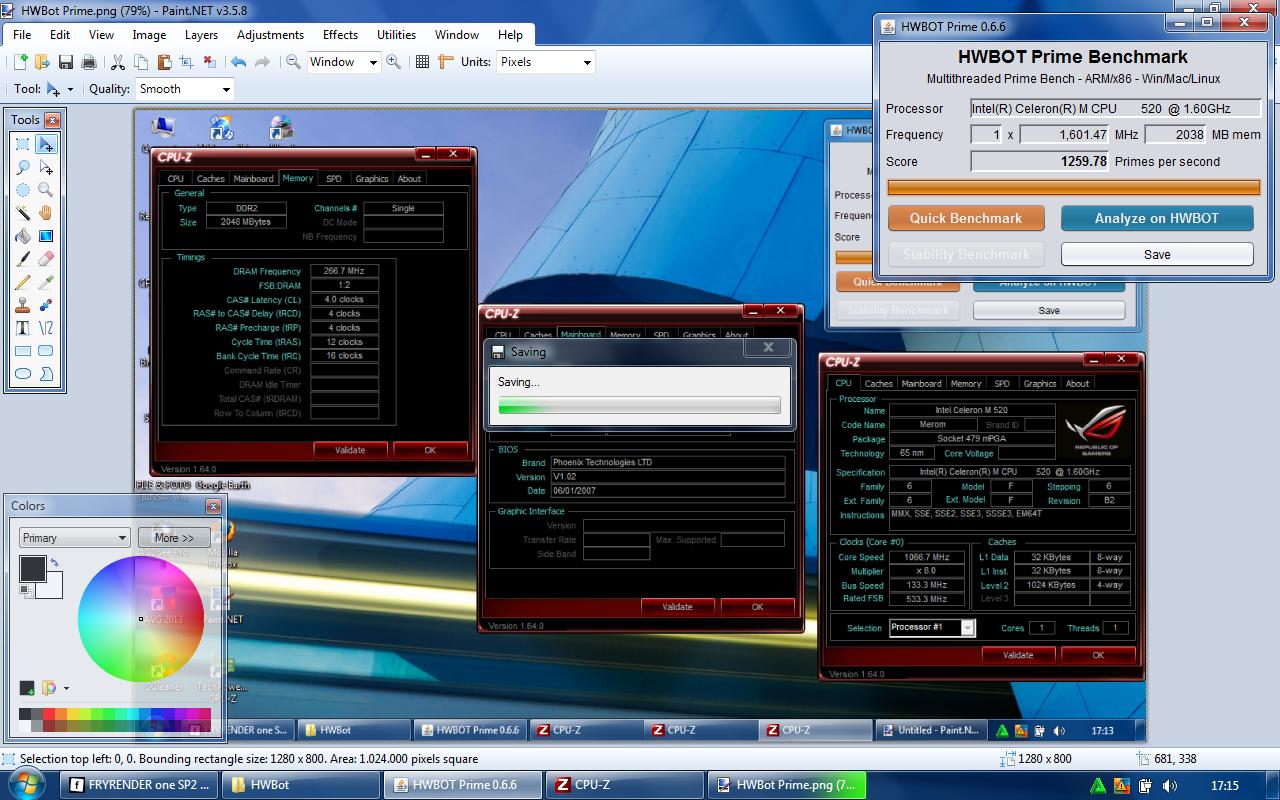This screenshot has height=800, width=1280.
Task: Open the Image menu
Action: [x=149, y=34]
